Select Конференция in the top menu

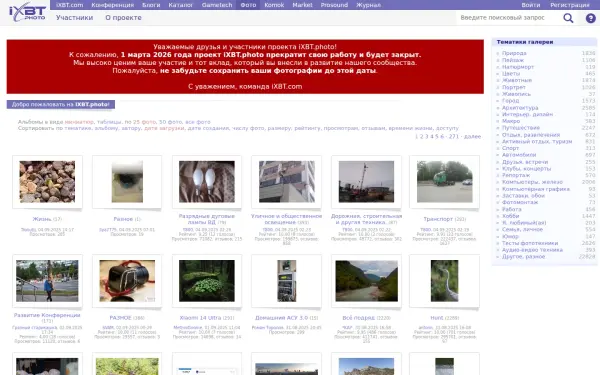click(112, 5)
